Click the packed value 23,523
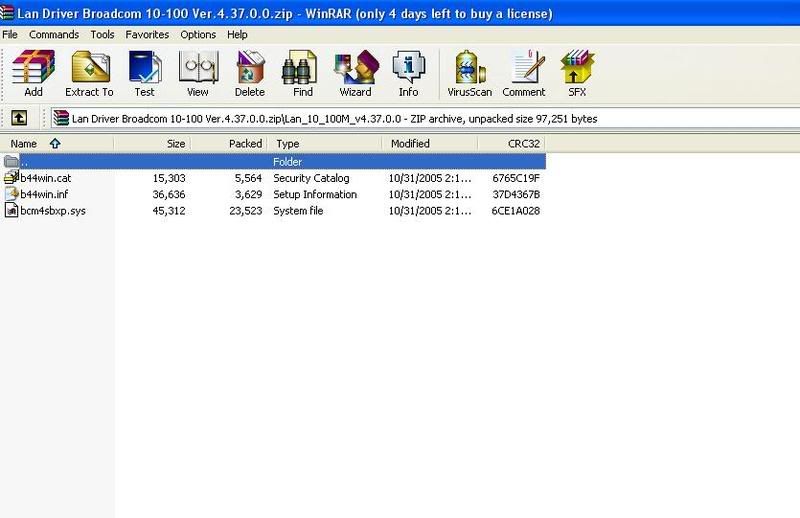The width and height of the screenshot is (800, 518). pos(245,211)
